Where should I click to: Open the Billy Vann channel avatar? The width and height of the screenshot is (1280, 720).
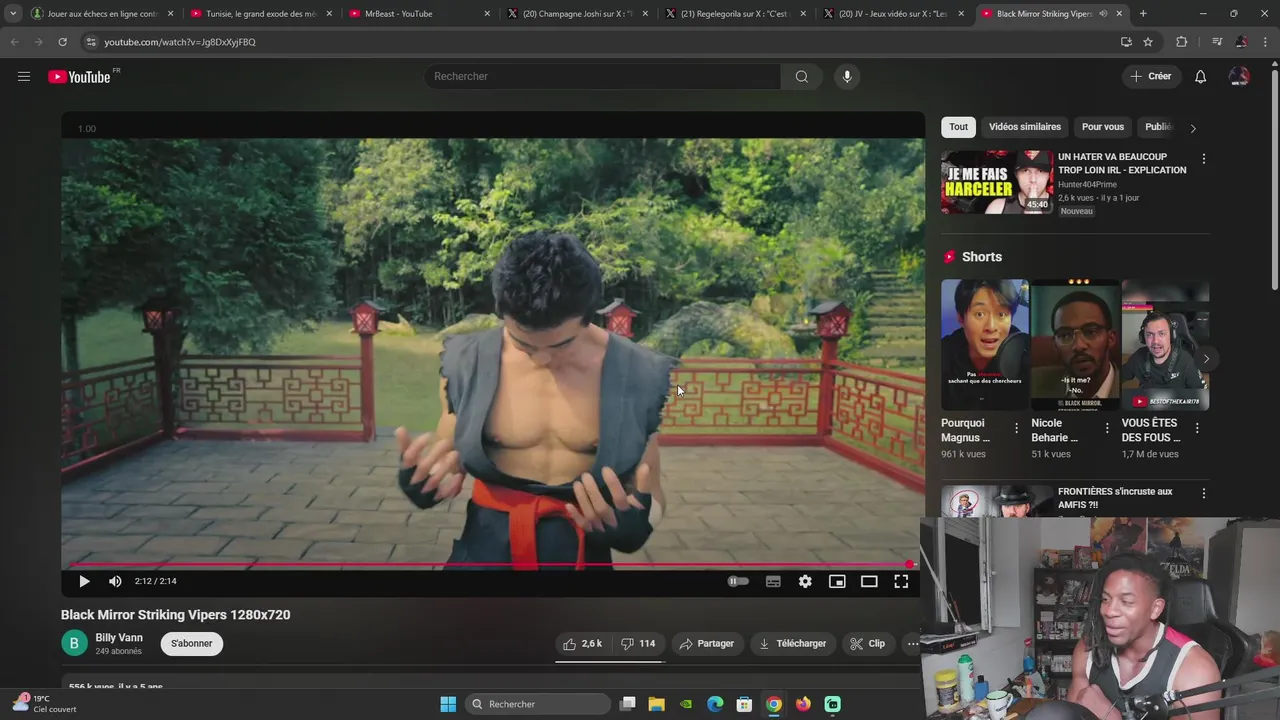(x=74, y=643)
